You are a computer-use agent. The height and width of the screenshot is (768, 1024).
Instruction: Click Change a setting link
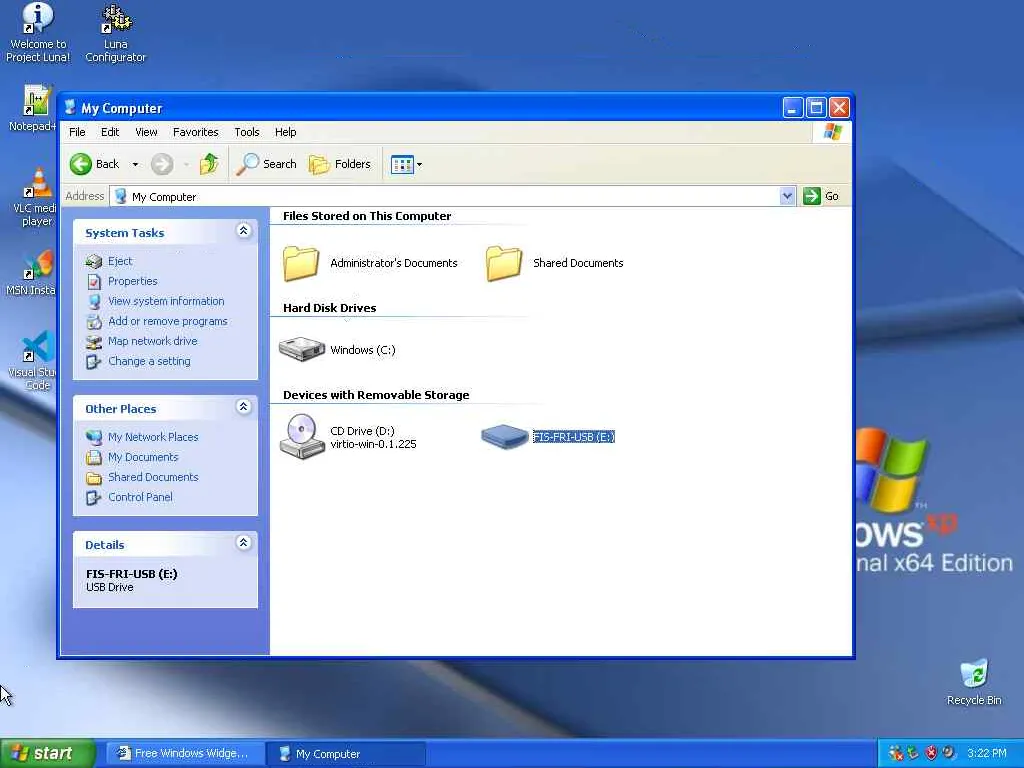coord(150,361)
